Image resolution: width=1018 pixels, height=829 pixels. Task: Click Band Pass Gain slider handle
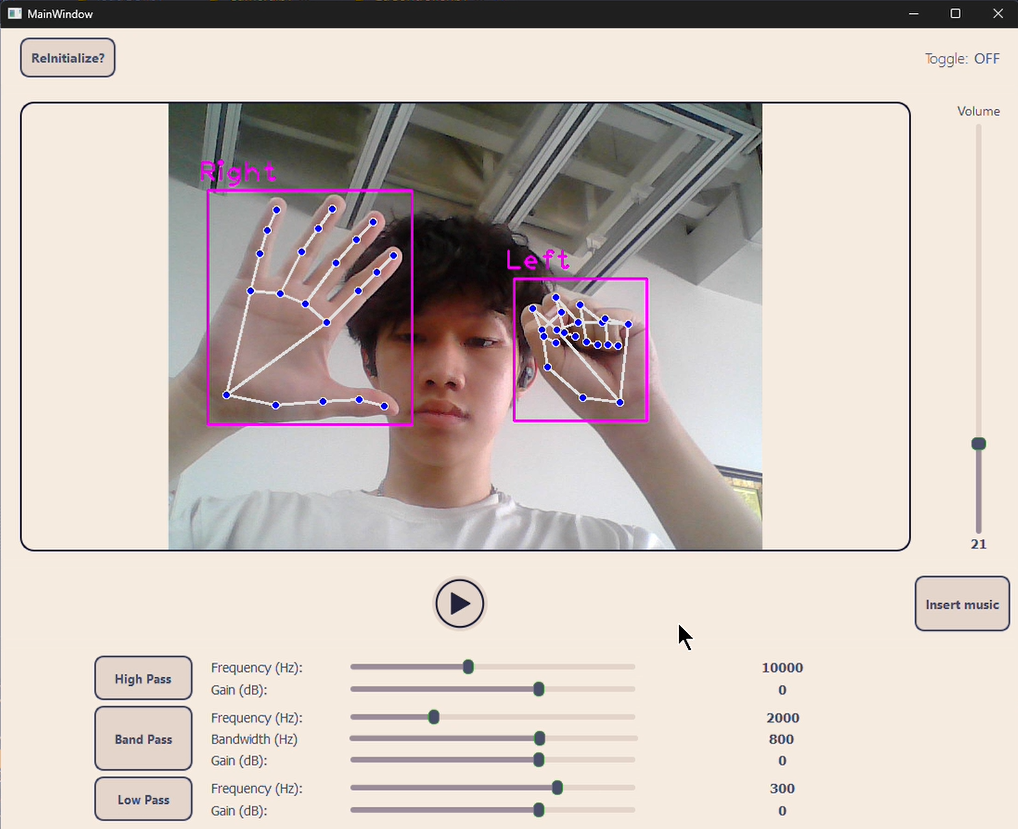[x=539, y=761]
